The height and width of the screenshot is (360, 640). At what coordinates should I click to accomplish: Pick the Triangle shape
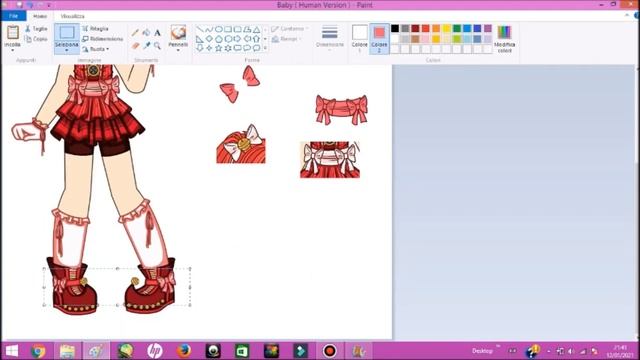pyautogui.click(x=256, y=29)
